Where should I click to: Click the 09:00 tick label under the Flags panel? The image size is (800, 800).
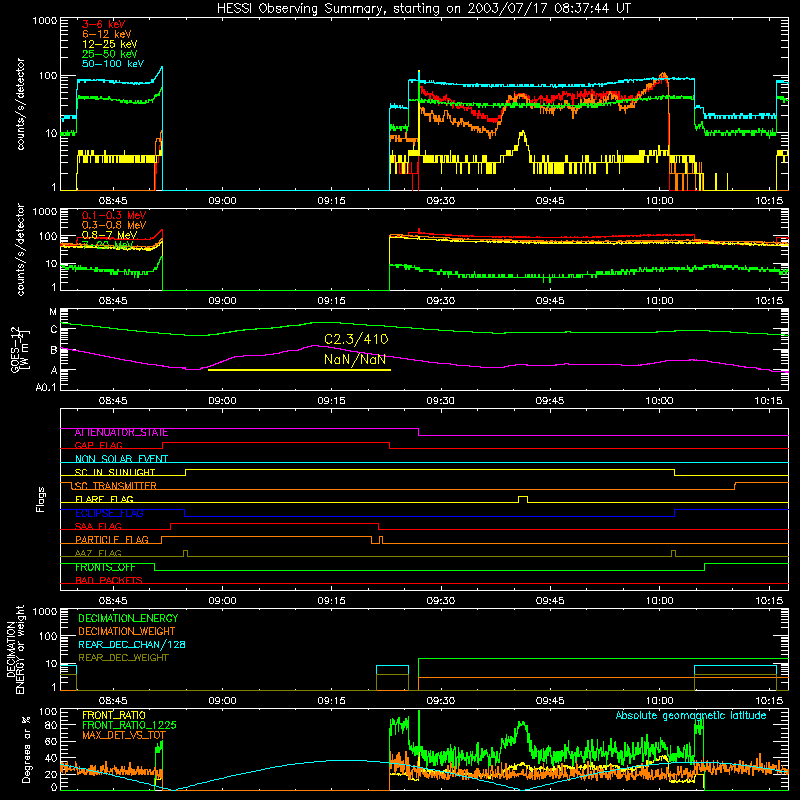coord(222,601)
